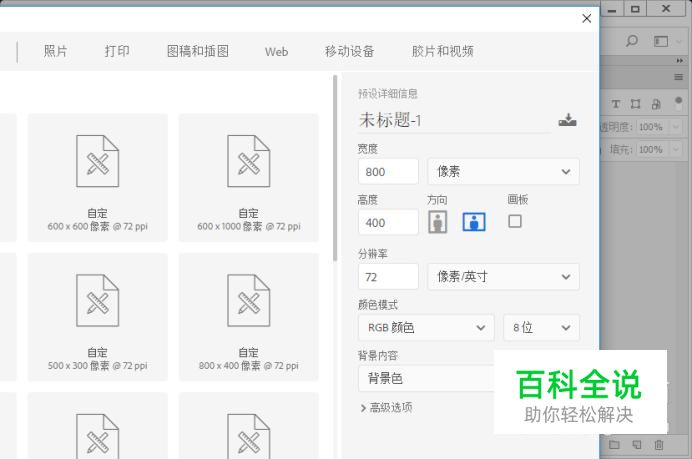Click the width field showing 800
This screenshot has width=692, height=459.
388,172
